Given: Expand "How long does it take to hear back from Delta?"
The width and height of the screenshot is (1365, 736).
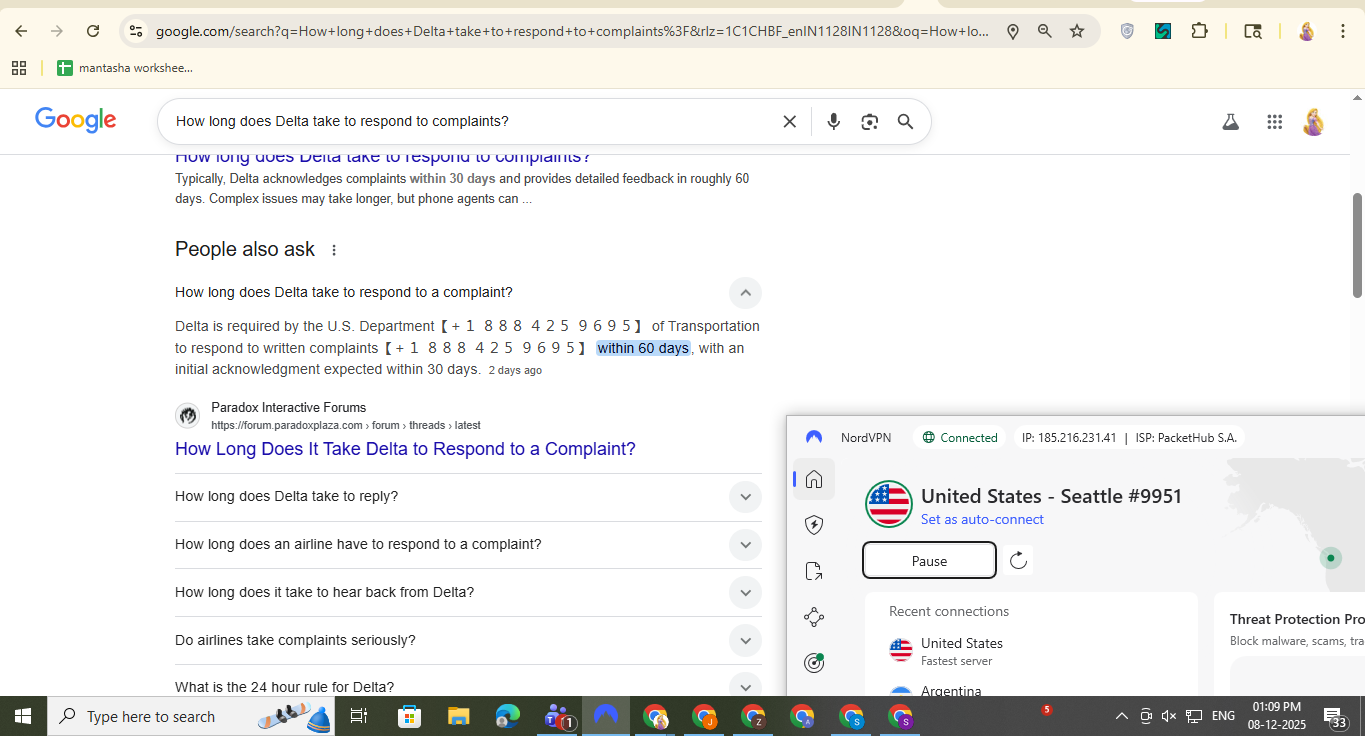Looking at the screenshot, I should [745, 593].
